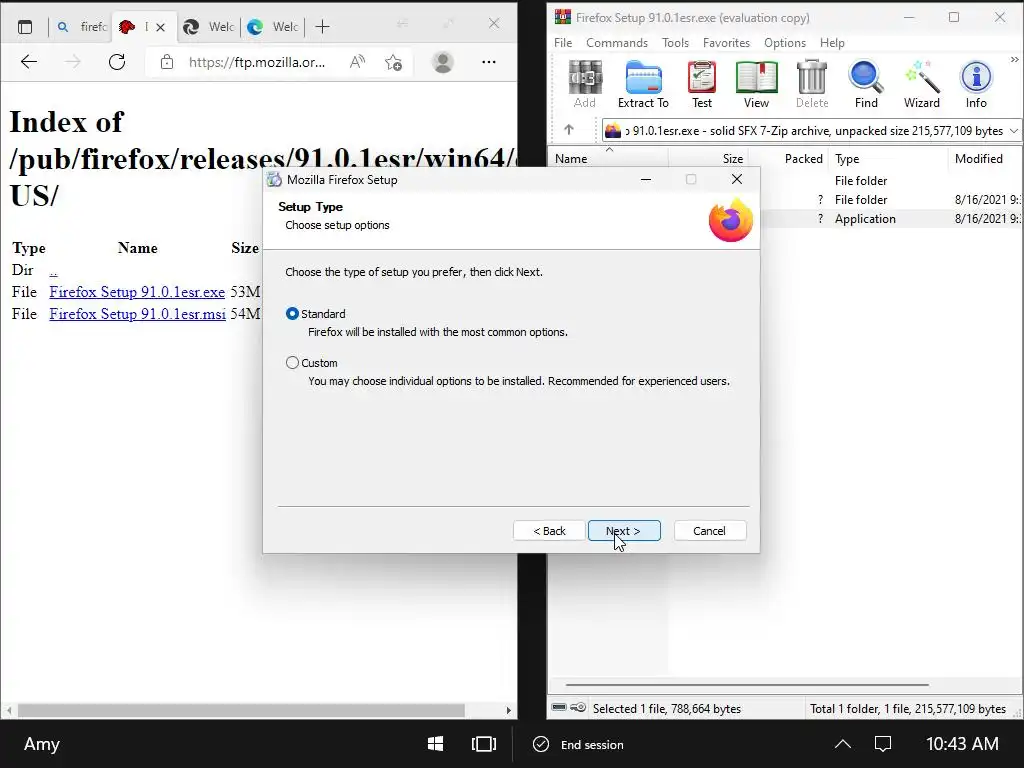This screenshot has width=1024, height=768.
Task: Open Task View on the taskbar
Action: click(x=483, y=744)
